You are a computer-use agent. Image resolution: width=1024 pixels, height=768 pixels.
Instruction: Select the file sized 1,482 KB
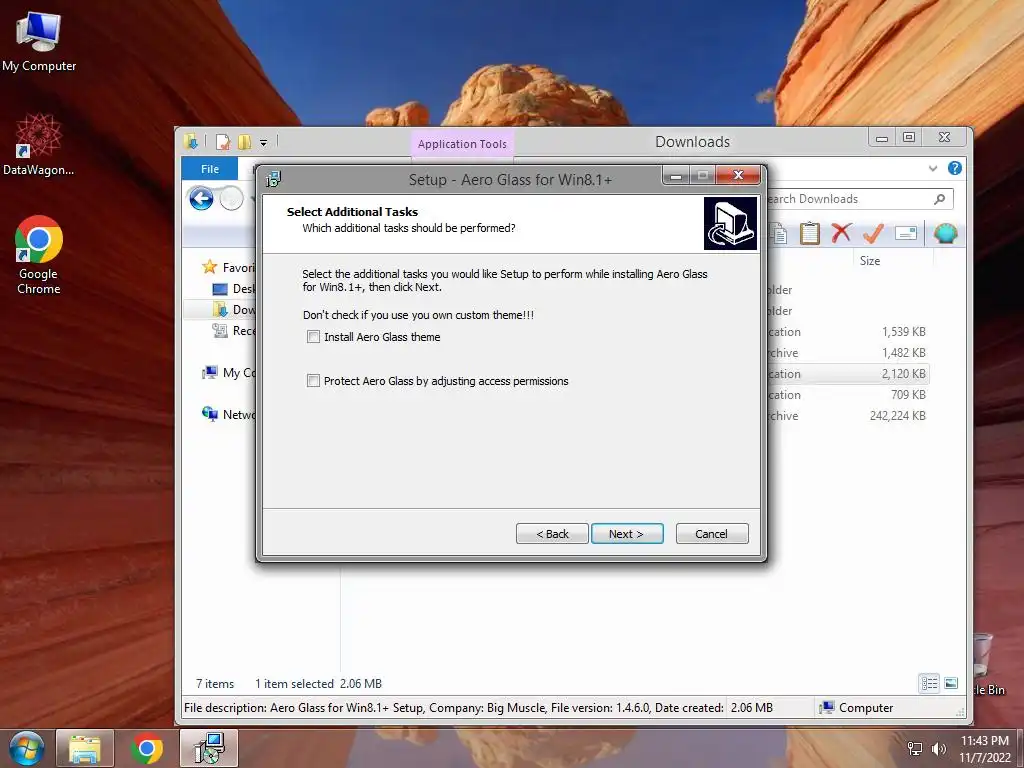(849, 353)
